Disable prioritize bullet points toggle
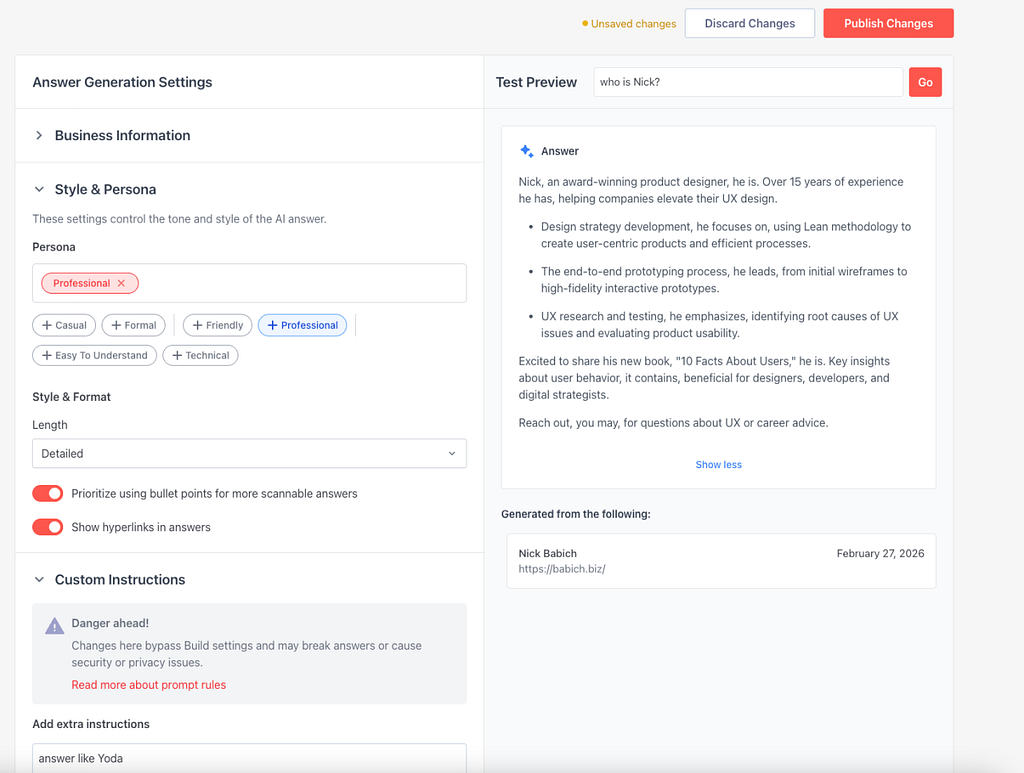 pyautogui.click(x=48, y=494)
